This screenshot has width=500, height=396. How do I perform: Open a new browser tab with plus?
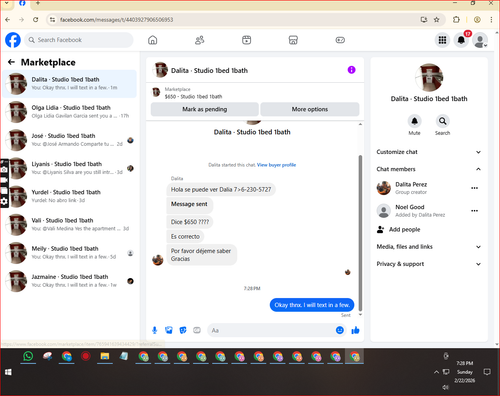[x=38, y=3]
